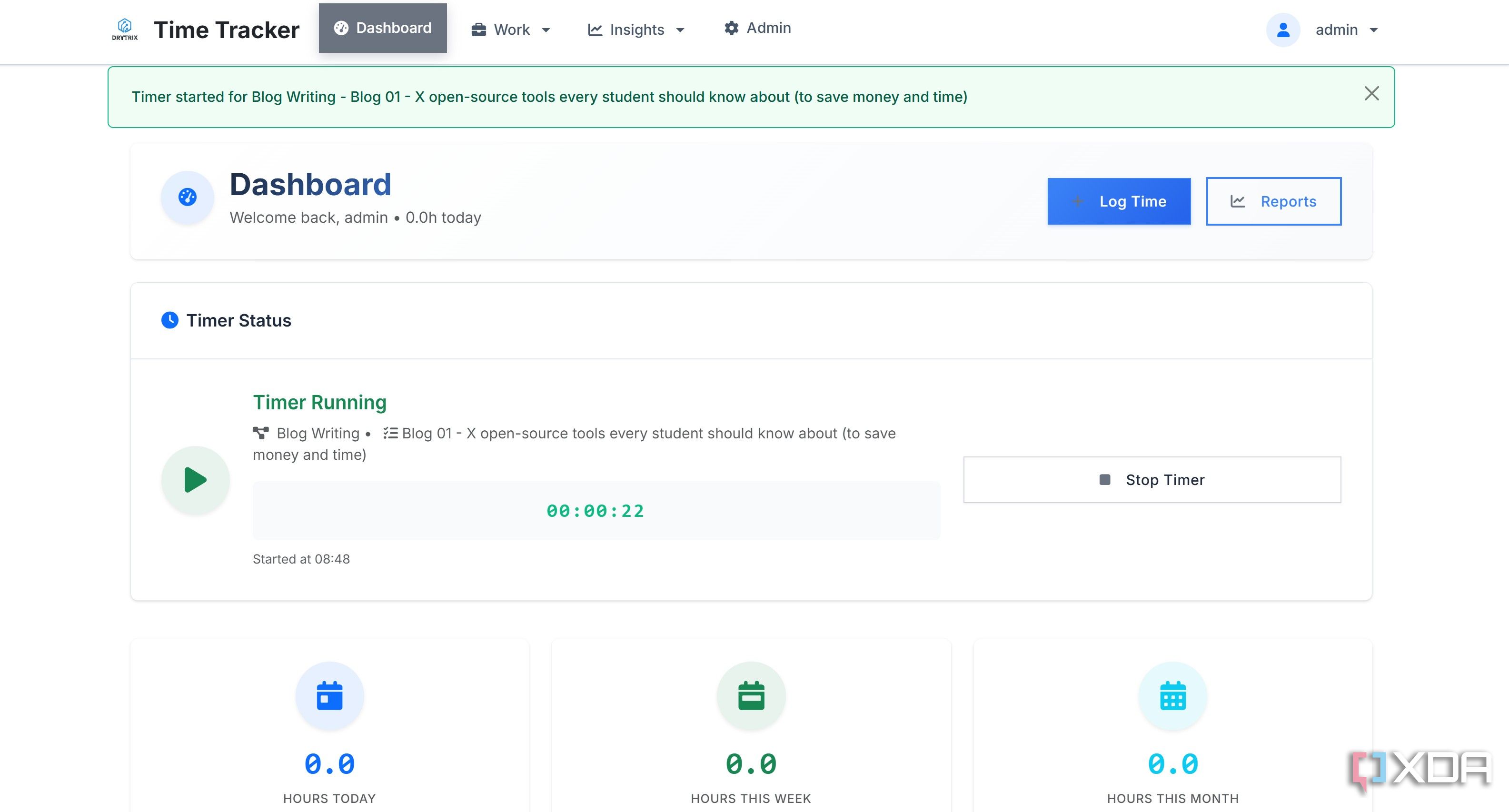The width and height of the screenshot is (1509, 812).
Task: Click the 0.0 value above Hours Today
Action: pyautogui.click(x=329, y=764)
